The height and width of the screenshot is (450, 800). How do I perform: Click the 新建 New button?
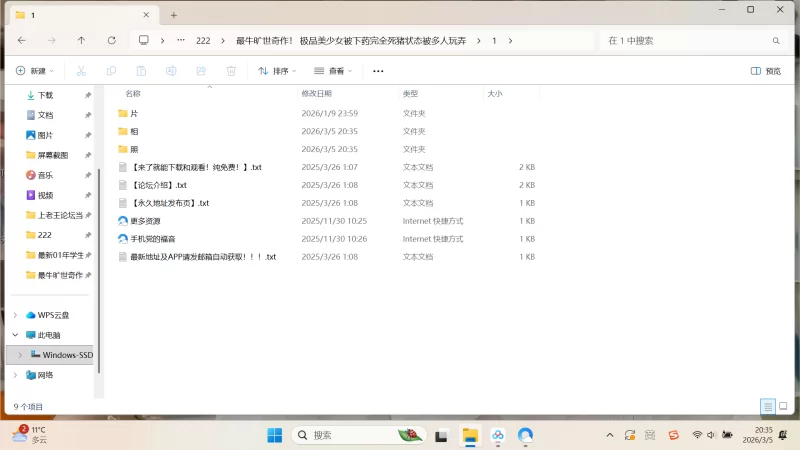(34, 71)
